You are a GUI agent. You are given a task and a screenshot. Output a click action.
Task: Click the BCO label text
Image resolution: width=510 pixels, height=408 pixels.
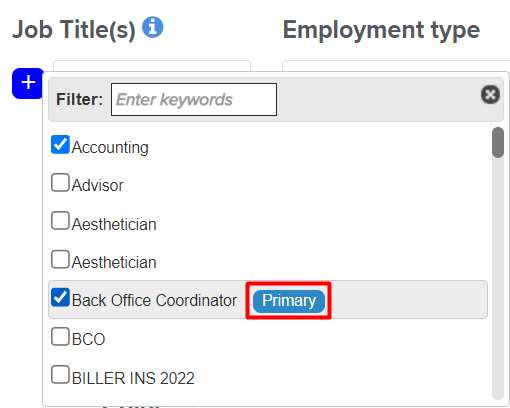click(88, 339)
